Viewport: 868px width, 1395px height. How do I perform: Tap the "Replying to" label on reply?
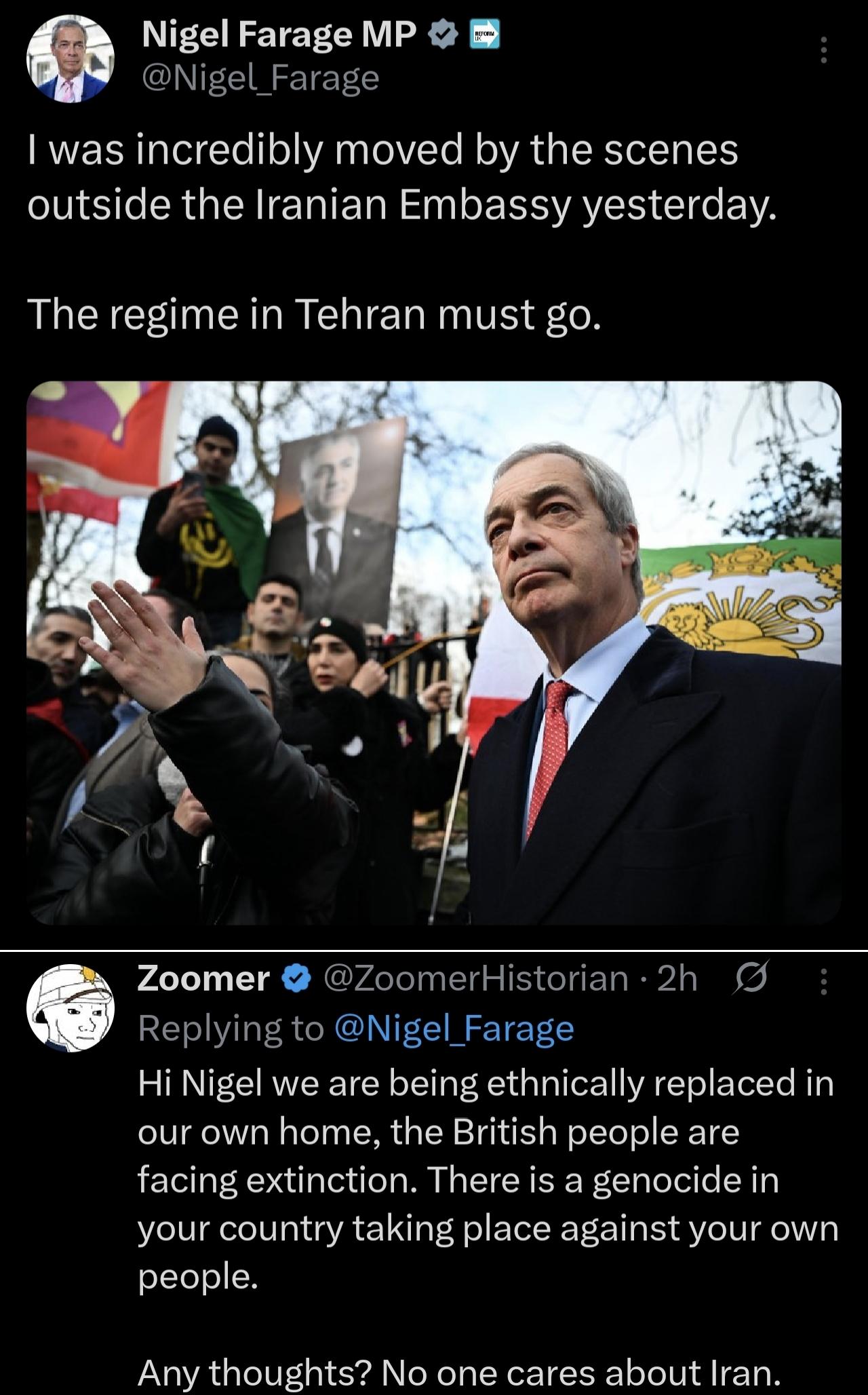[232, 1029]
